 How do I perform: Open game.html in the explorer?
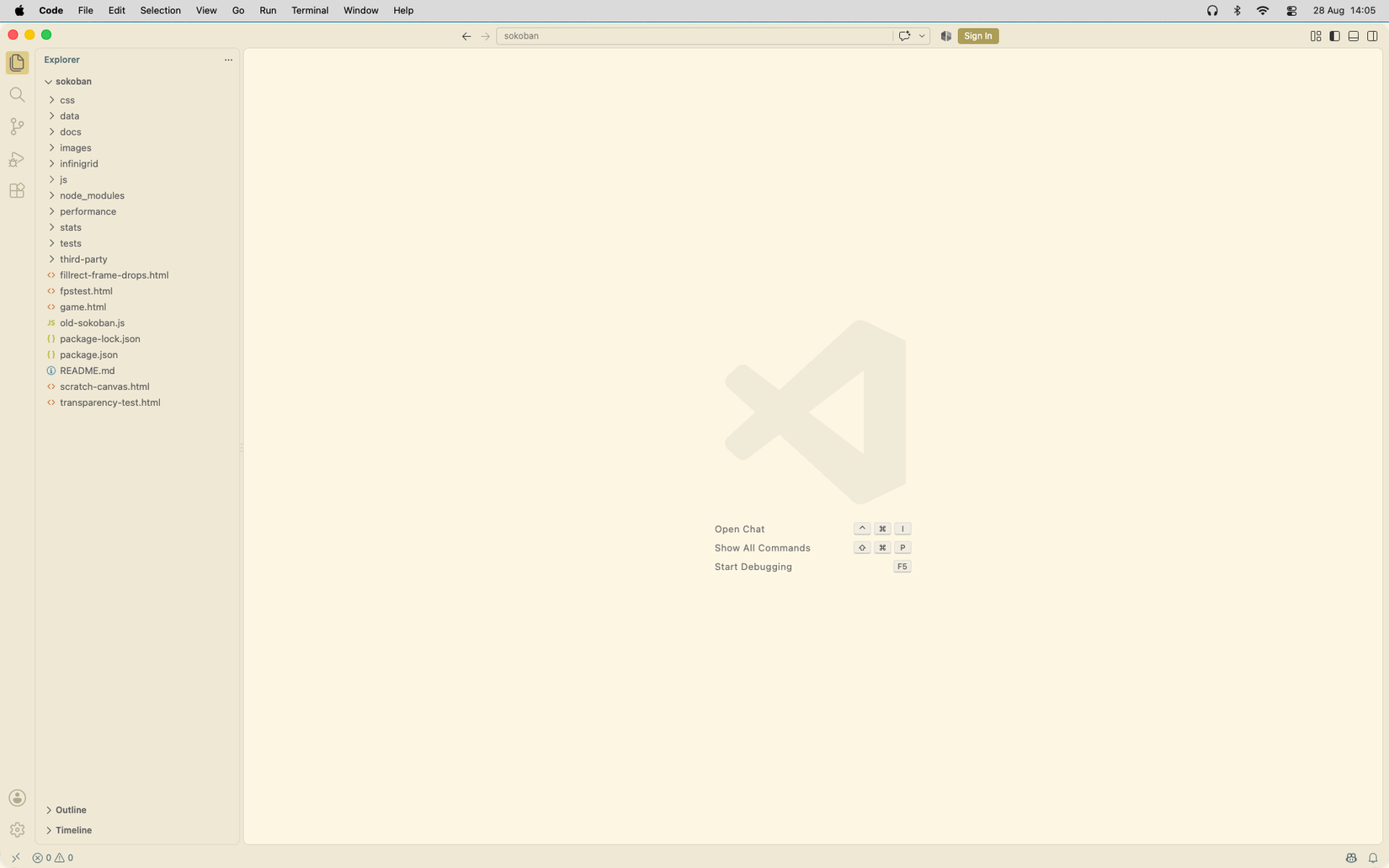(137, 307)
